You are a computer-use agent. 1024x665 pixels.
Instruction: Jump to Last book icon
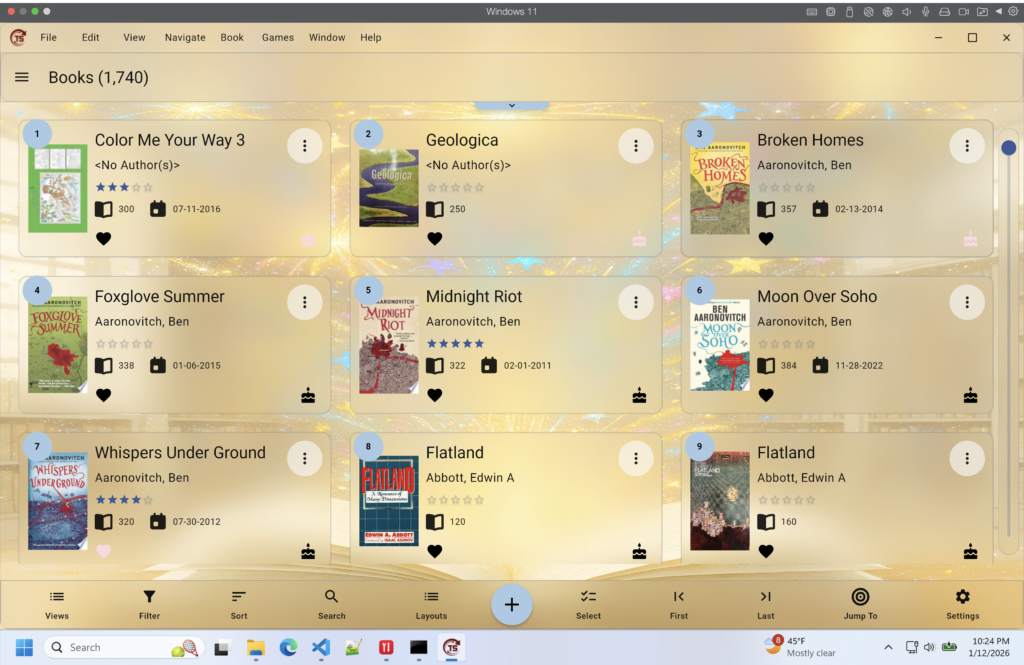(x=765, y=597)
